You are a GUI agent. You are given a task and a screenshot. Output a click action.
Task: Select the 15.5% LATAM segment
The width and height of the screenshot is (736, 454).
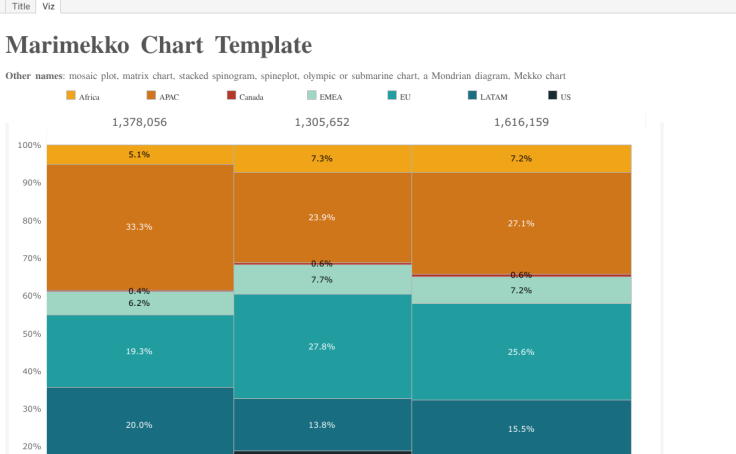[x=521, y=428]
